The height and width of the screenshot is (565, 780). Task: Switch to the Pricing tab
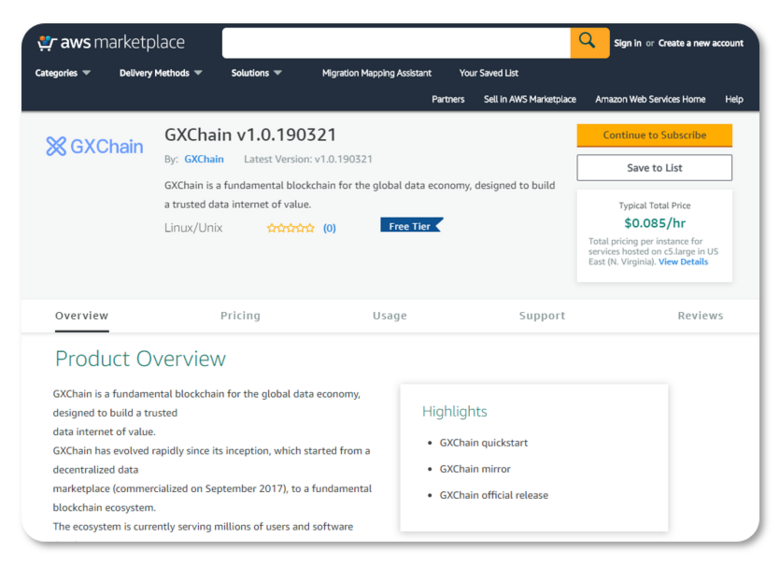[x=240, y=316]
